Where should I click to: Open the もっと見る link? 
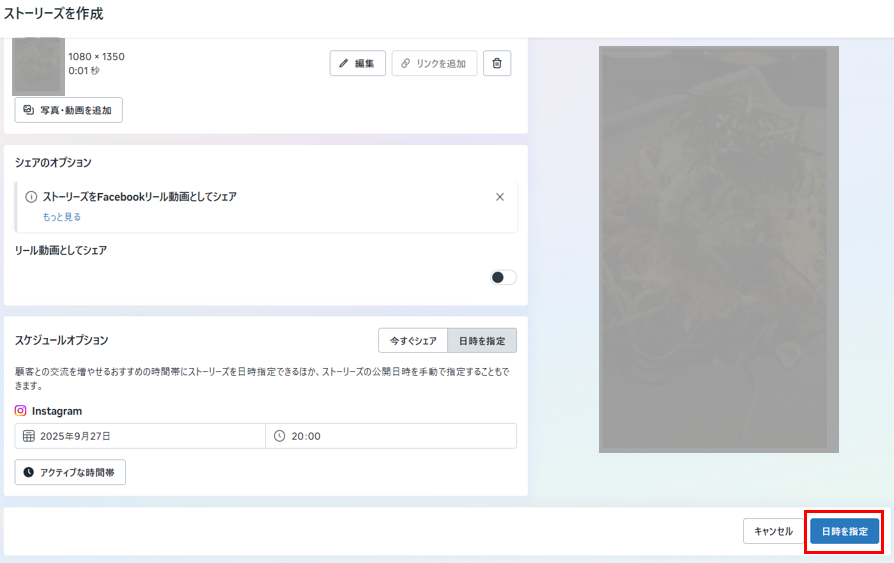click(x=61, y=217)
